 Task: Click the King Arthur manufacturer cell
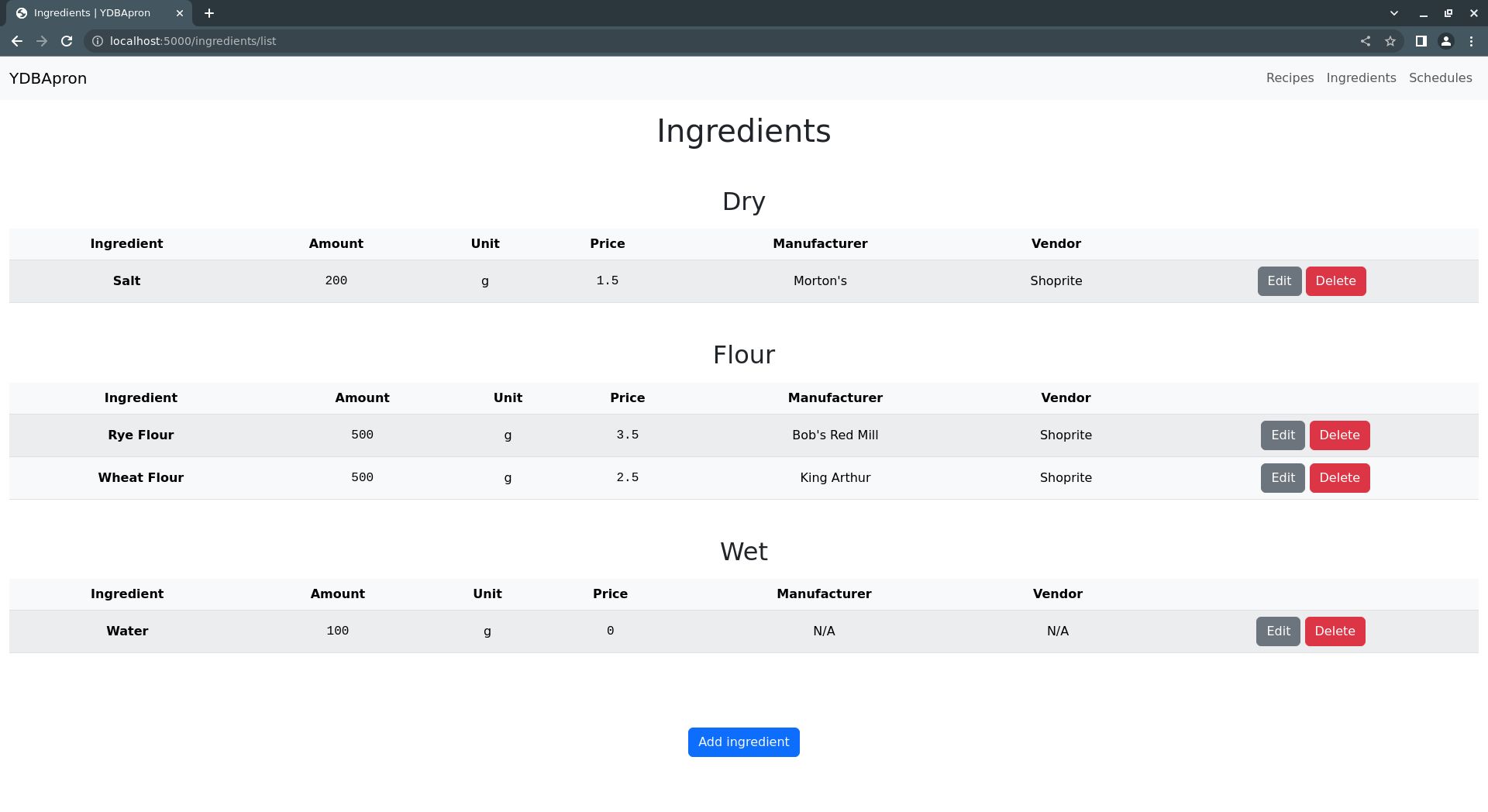coord(835,478)
